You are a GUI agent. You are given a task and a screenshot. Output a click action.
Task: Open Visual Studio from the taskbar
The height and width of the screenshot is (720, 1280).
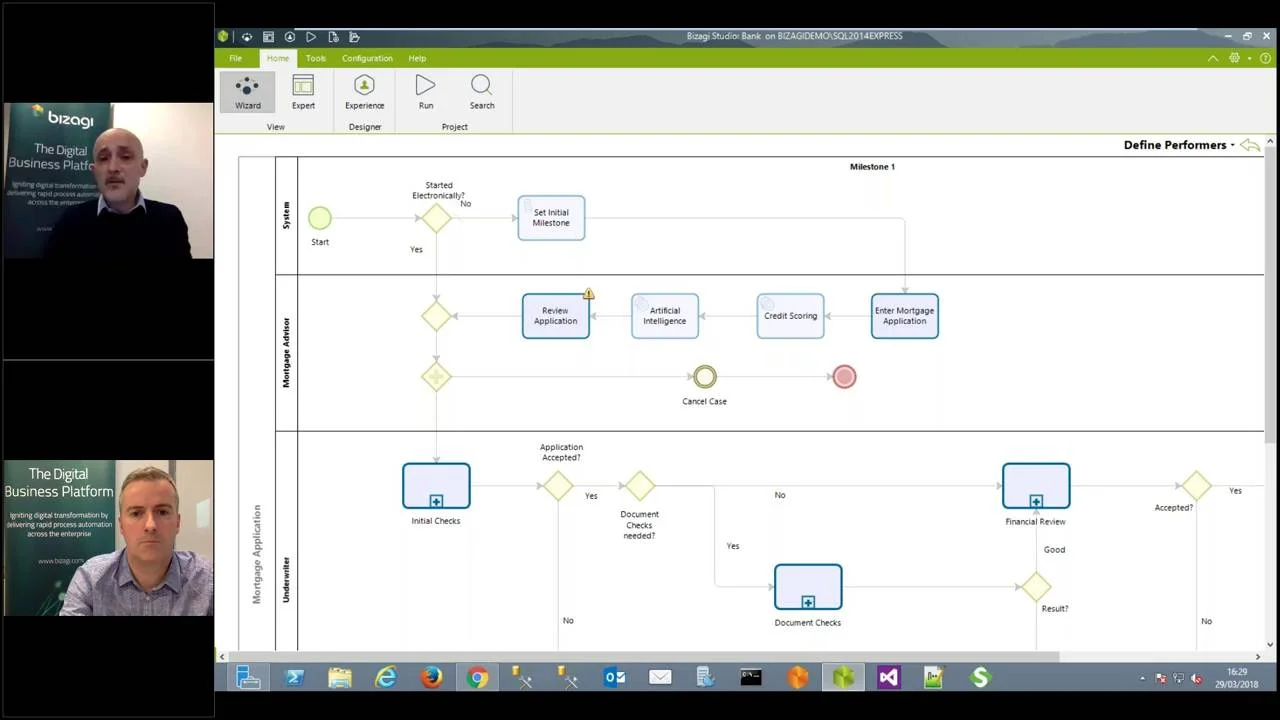888,678
